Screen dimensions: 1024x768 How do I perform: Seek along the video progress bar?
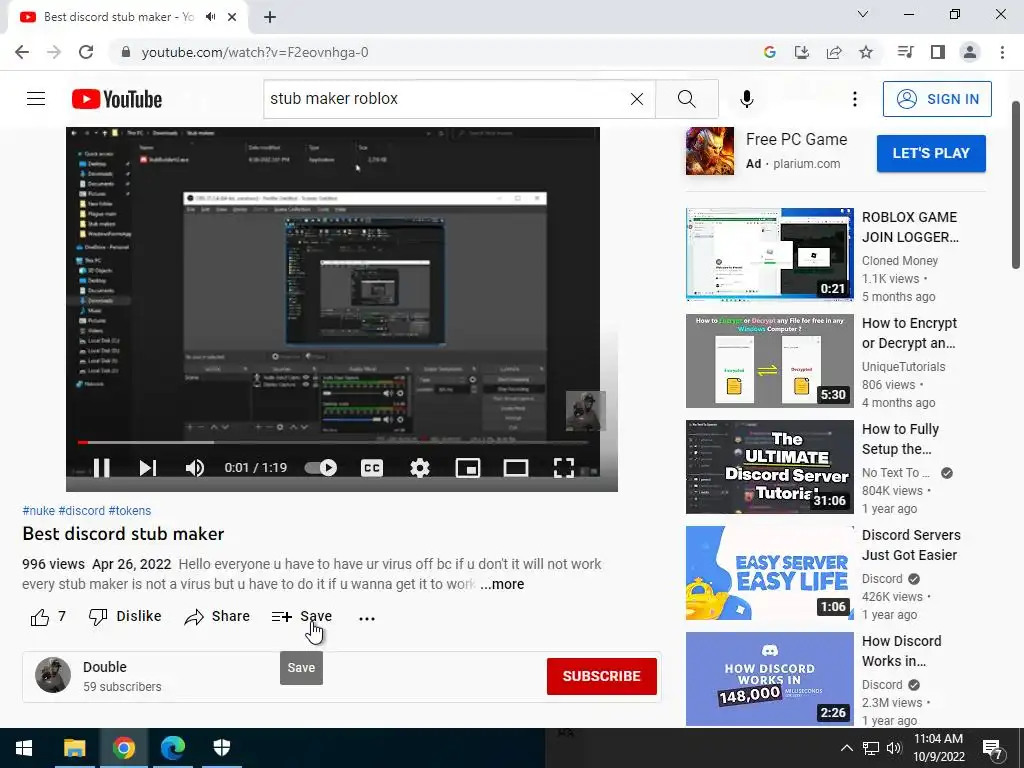[333, 442]
